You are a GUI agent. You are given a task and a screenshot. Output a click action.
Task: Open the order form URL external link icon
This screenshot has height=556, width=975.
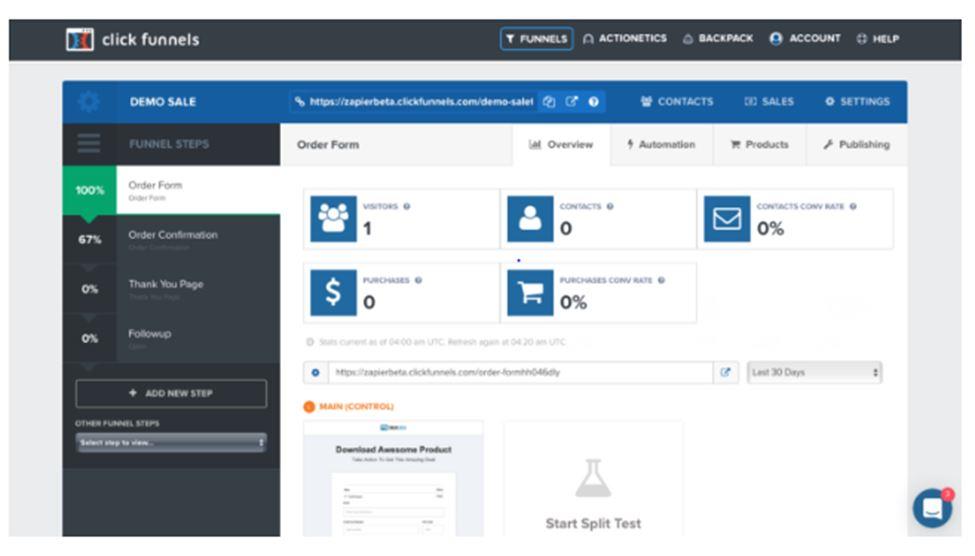coord(726,373)
